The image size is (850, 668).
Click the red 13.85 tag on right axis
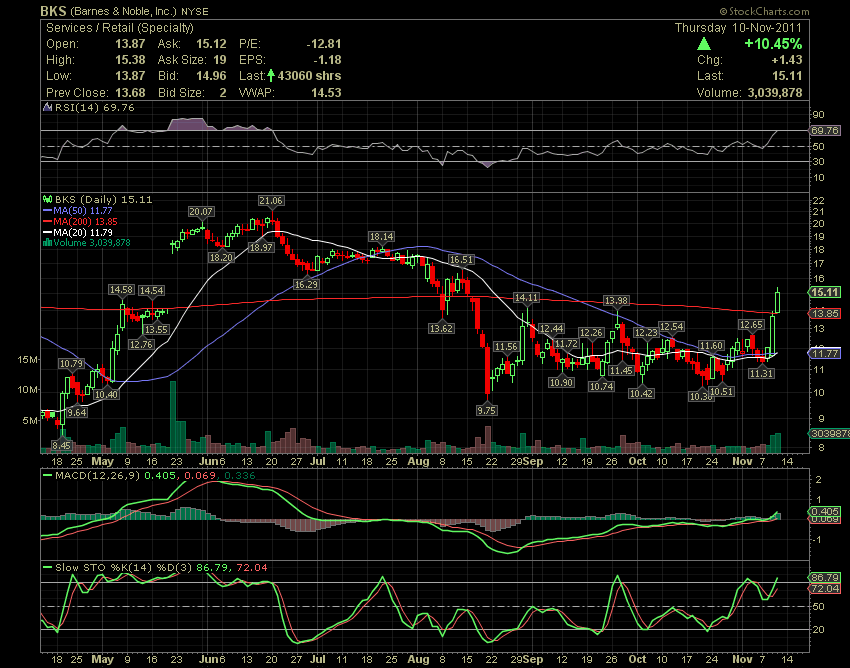[x=825, y=313]
